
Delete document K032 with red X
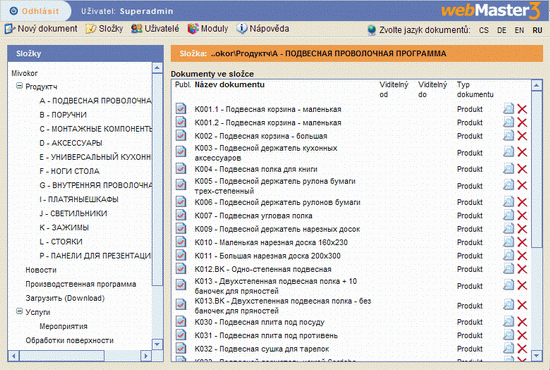point(522,349)
